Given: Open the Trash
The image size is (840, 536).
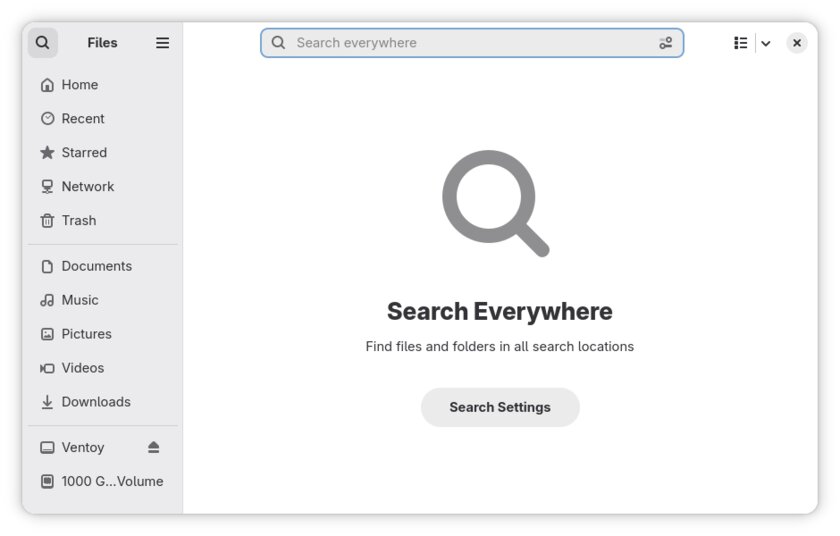Looking at the screenshot, I should click(78, 221).
